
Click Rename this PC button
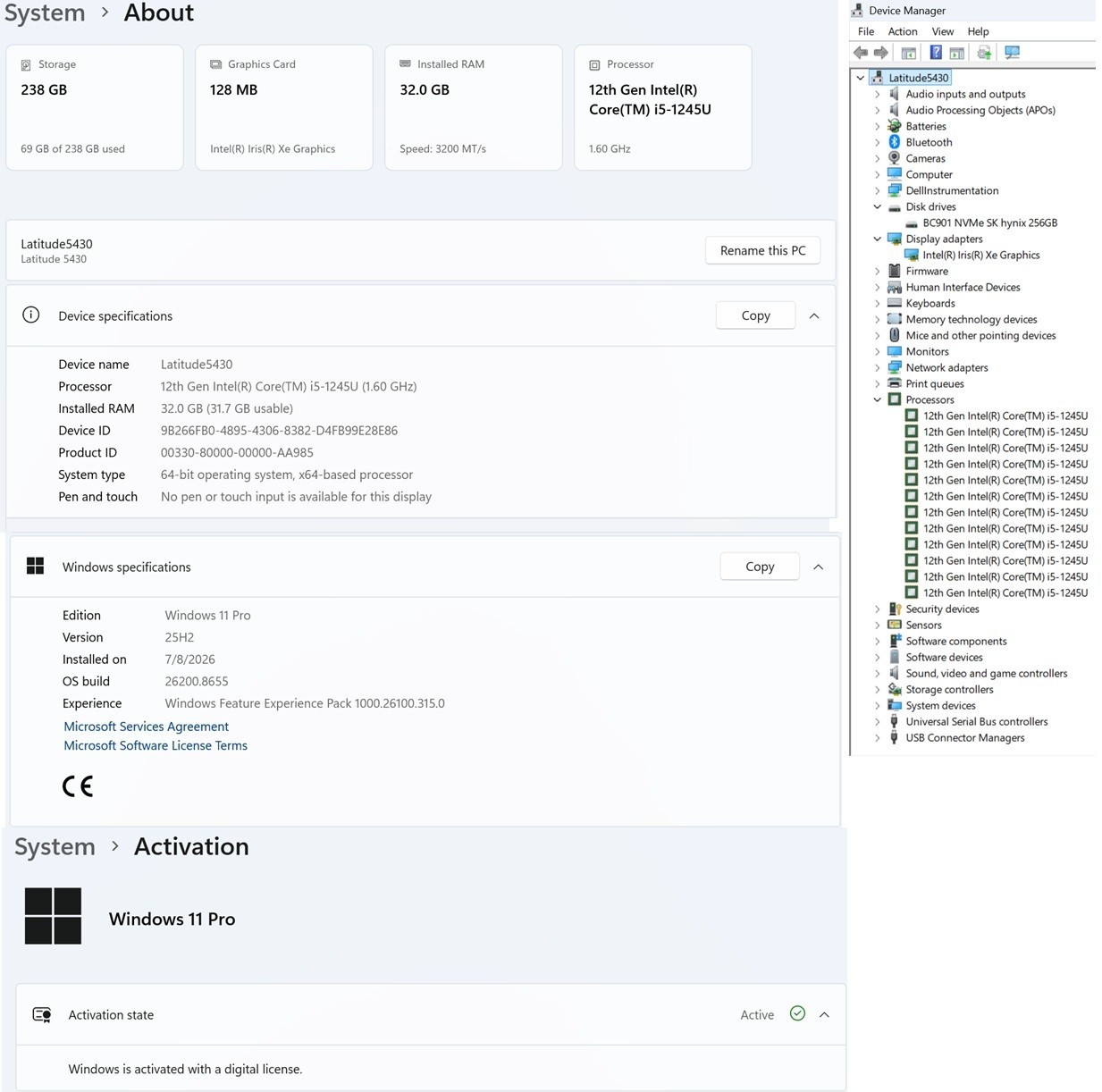[x=763, y=250]
